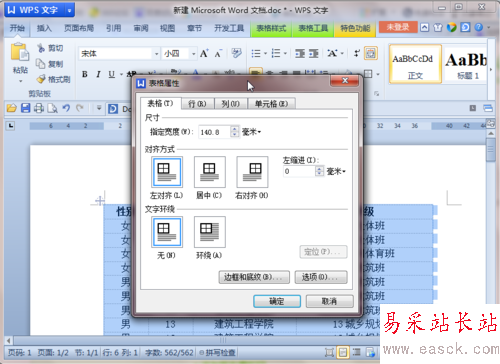Screen dimensions: 500x364
Task: Toggle the ruler tab-stop selector (L) button
Action: click(x=11, y=126)
